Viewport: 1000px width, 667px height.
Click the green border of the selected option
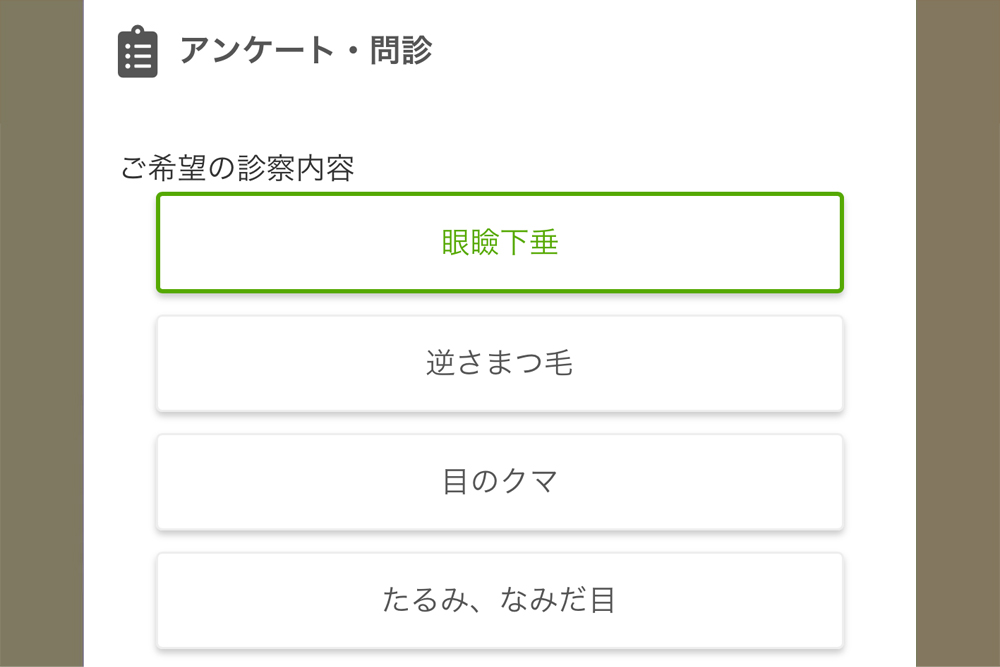click(500, 194)
